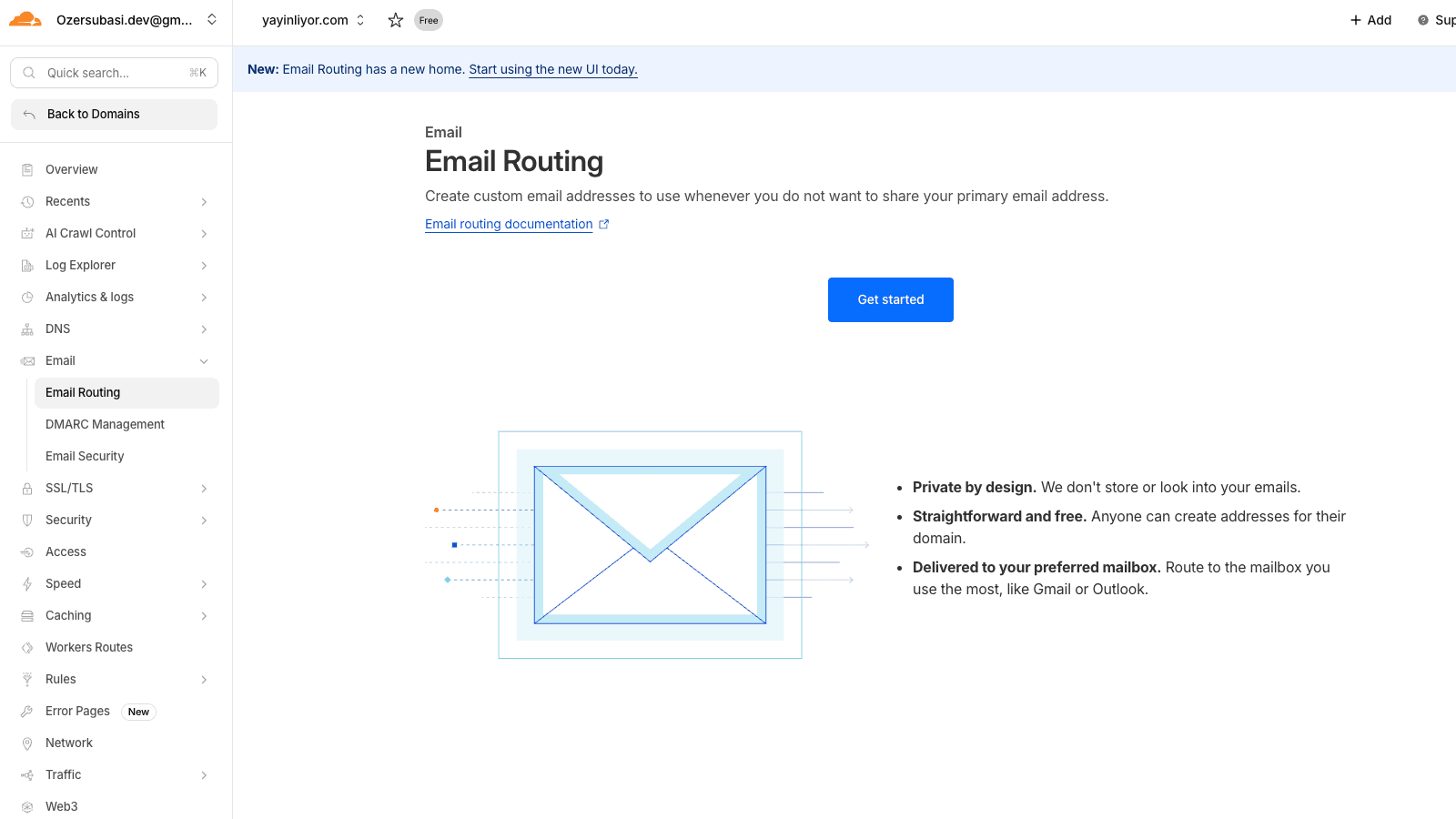1456x819 pixels.
Task: Click the SSL/TLS lock icon
Action: point(27,489)
